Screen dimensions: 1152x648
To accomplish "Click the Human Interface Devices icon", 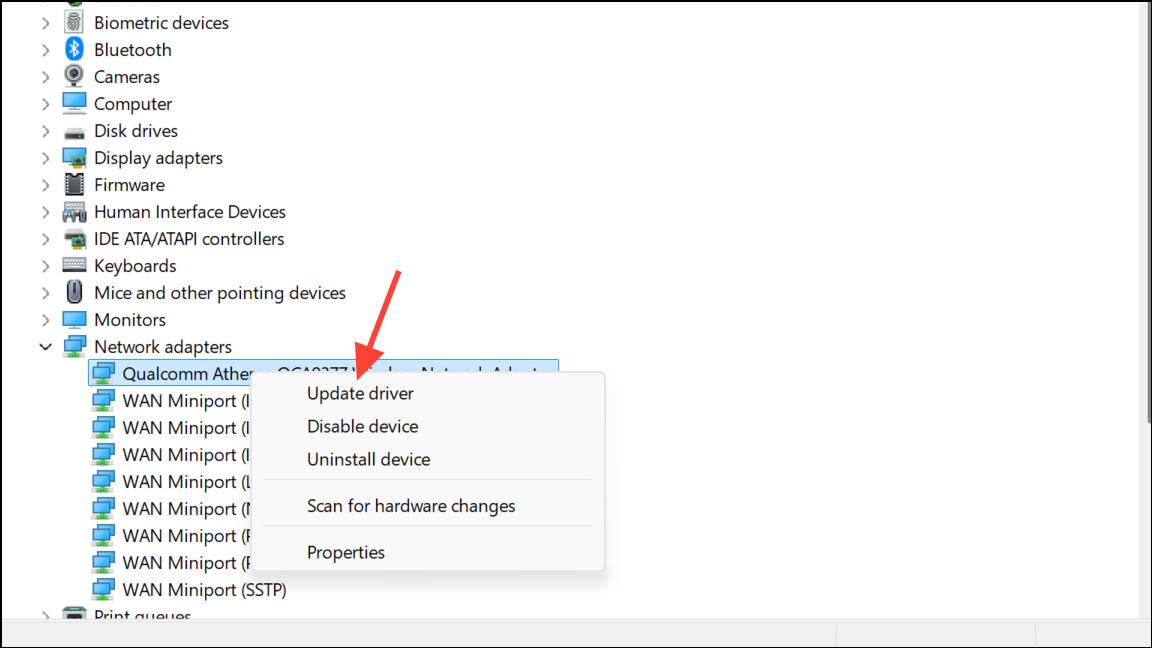I will click(x=74, y=212).
